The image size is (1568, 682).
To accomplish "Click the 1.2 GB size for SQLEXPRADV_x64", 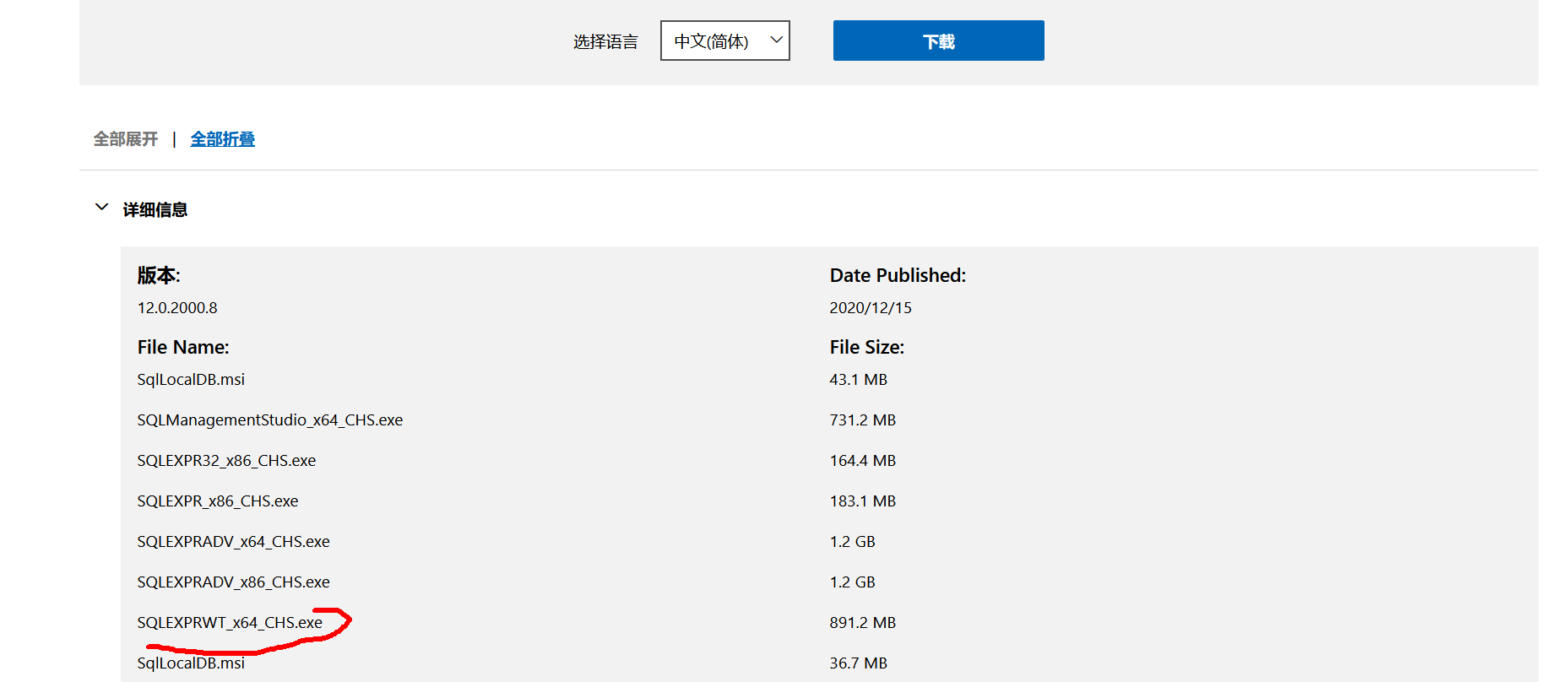I will click(x=852, y=542).
